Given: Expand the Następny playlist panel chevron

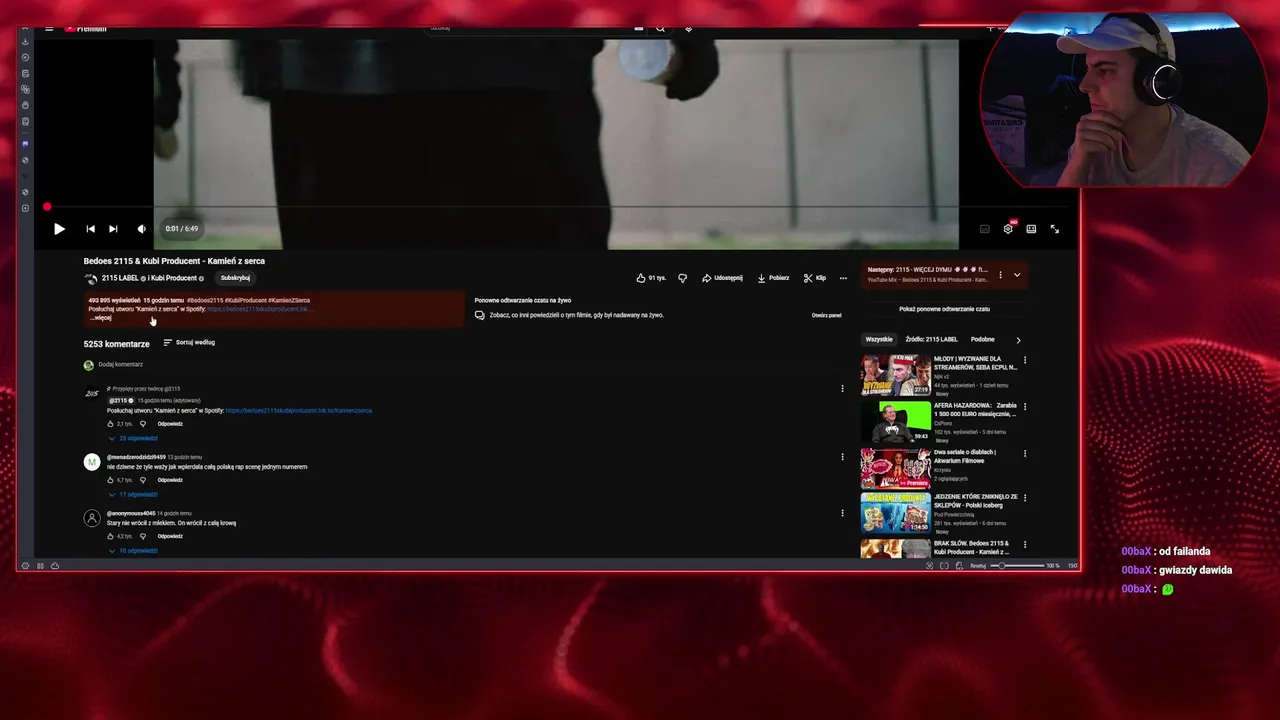Looking at the screenshot, I should (x=1017, y=274).
